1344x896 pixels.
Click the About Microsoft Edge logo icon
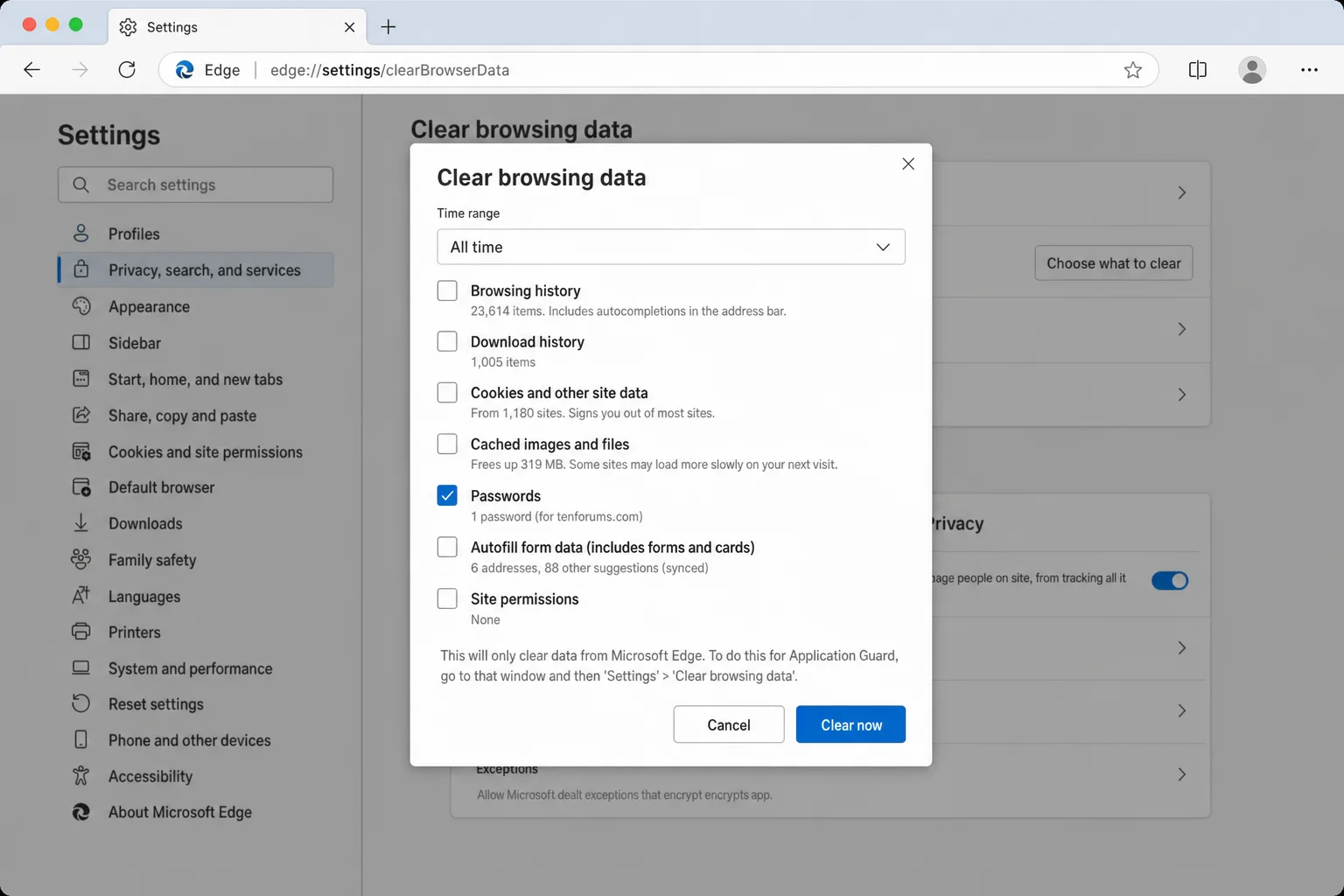[x=81, y=812]
